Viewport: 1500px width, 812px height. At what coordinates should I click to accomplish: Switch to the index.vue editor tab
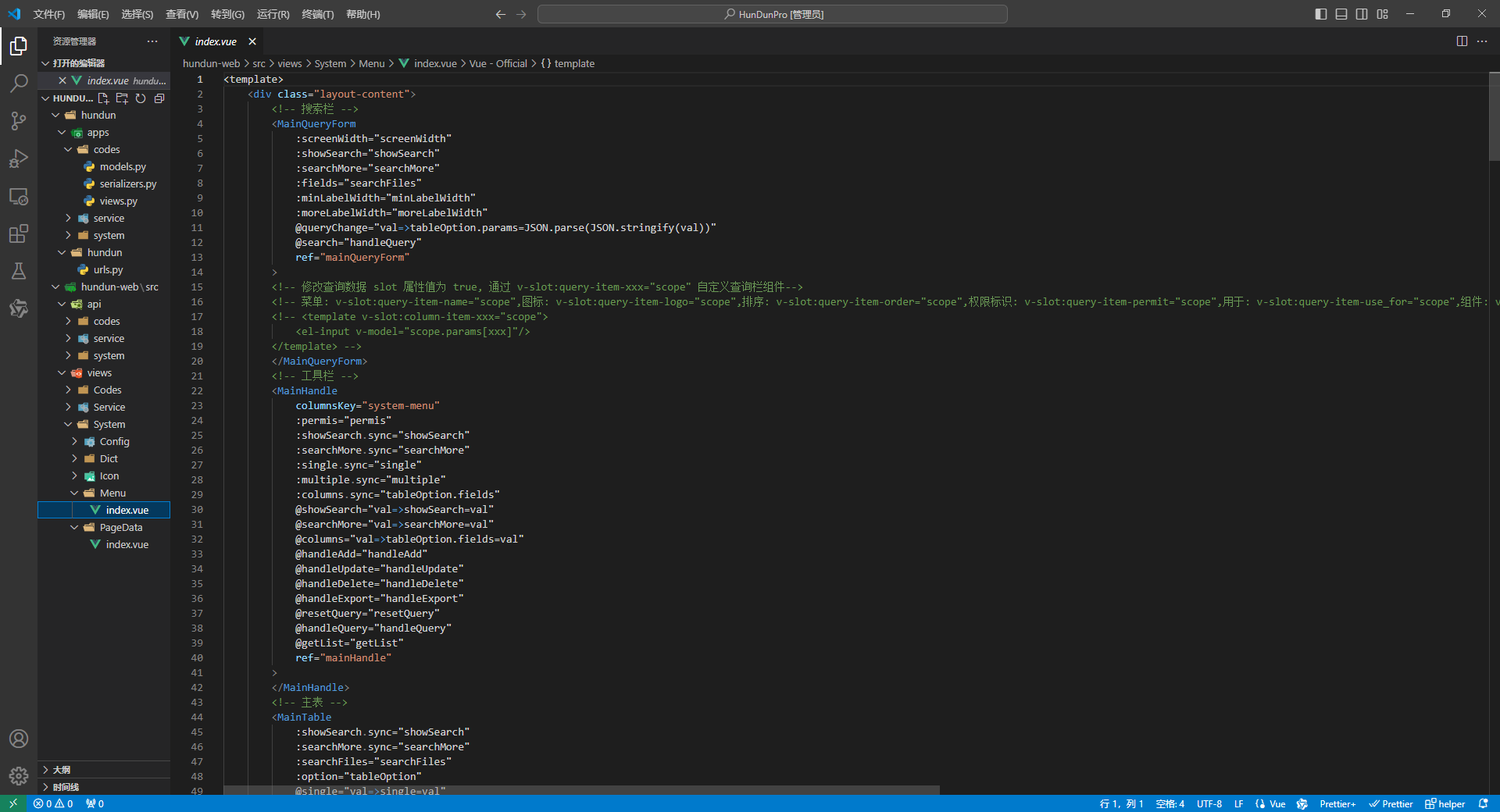click(x=216, y=41)
